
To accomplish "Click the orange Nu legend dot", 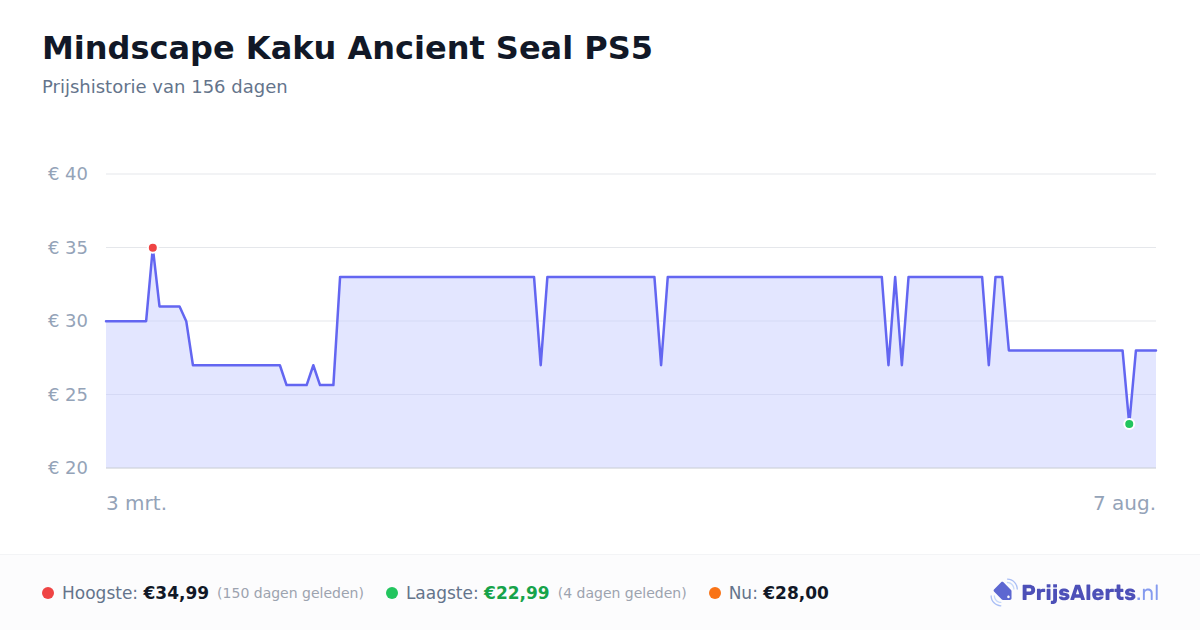I will (x=715, y=593).
